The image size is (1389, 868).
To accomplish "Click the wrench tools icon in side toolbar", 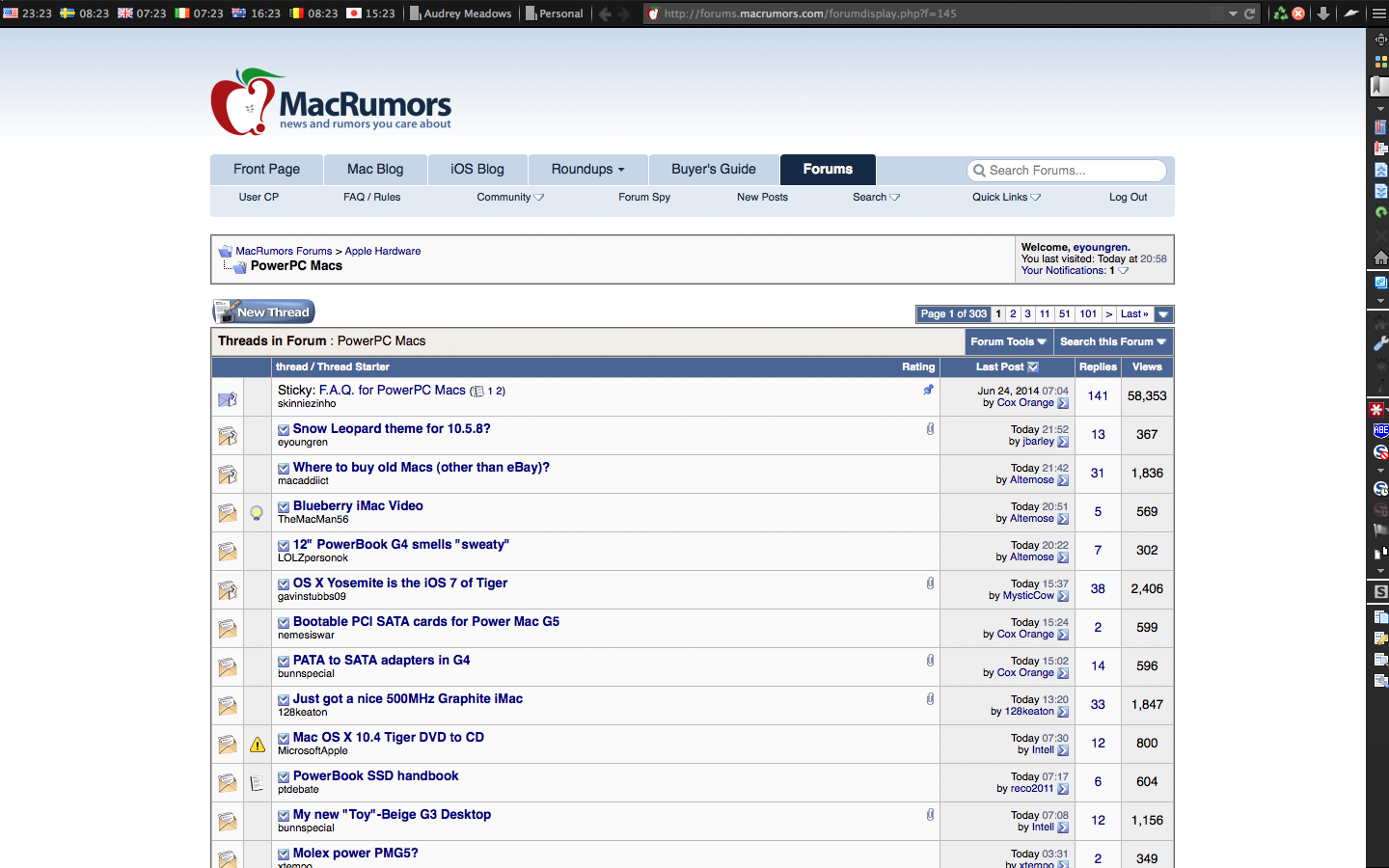I will click(x=1380, y=343).
